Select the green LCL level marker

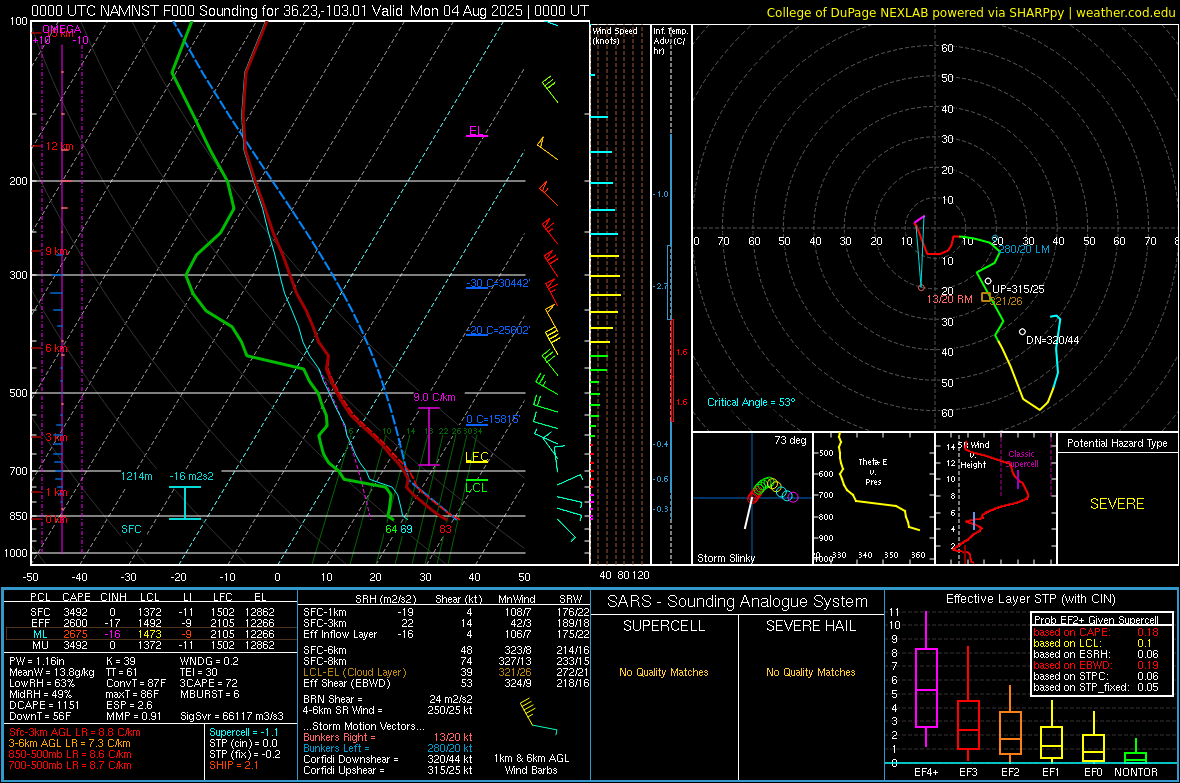476,487
